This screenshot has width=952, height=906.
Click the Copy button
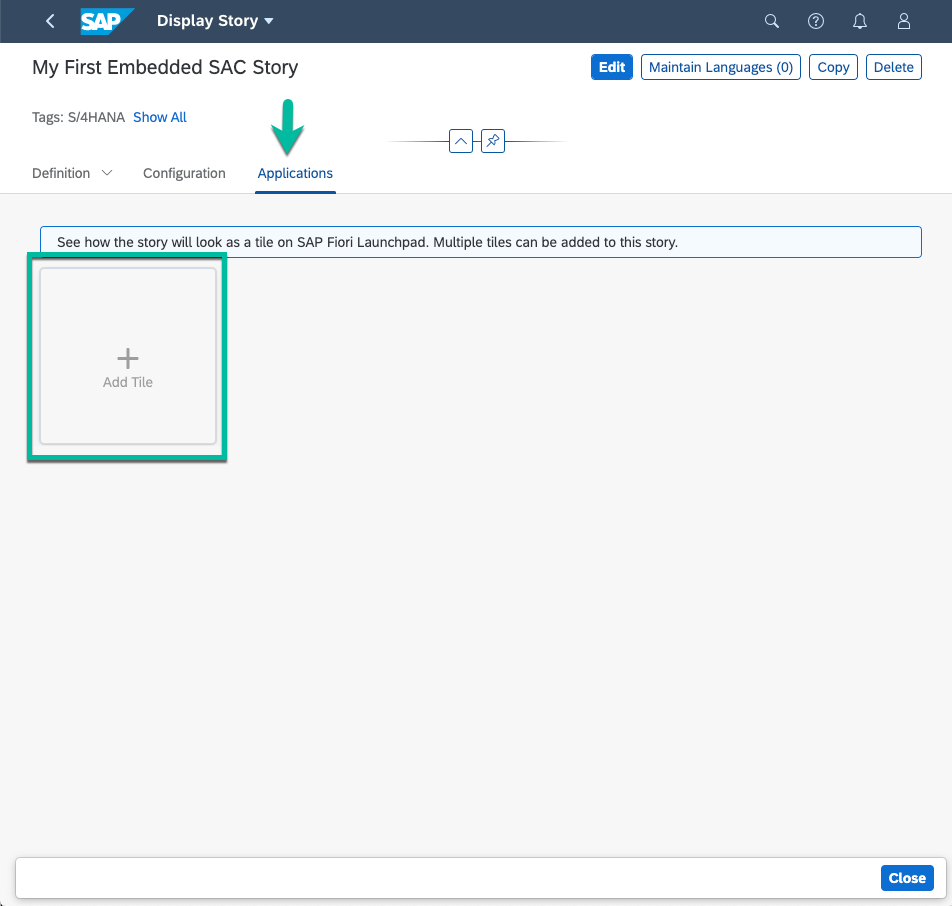(833, 67)
